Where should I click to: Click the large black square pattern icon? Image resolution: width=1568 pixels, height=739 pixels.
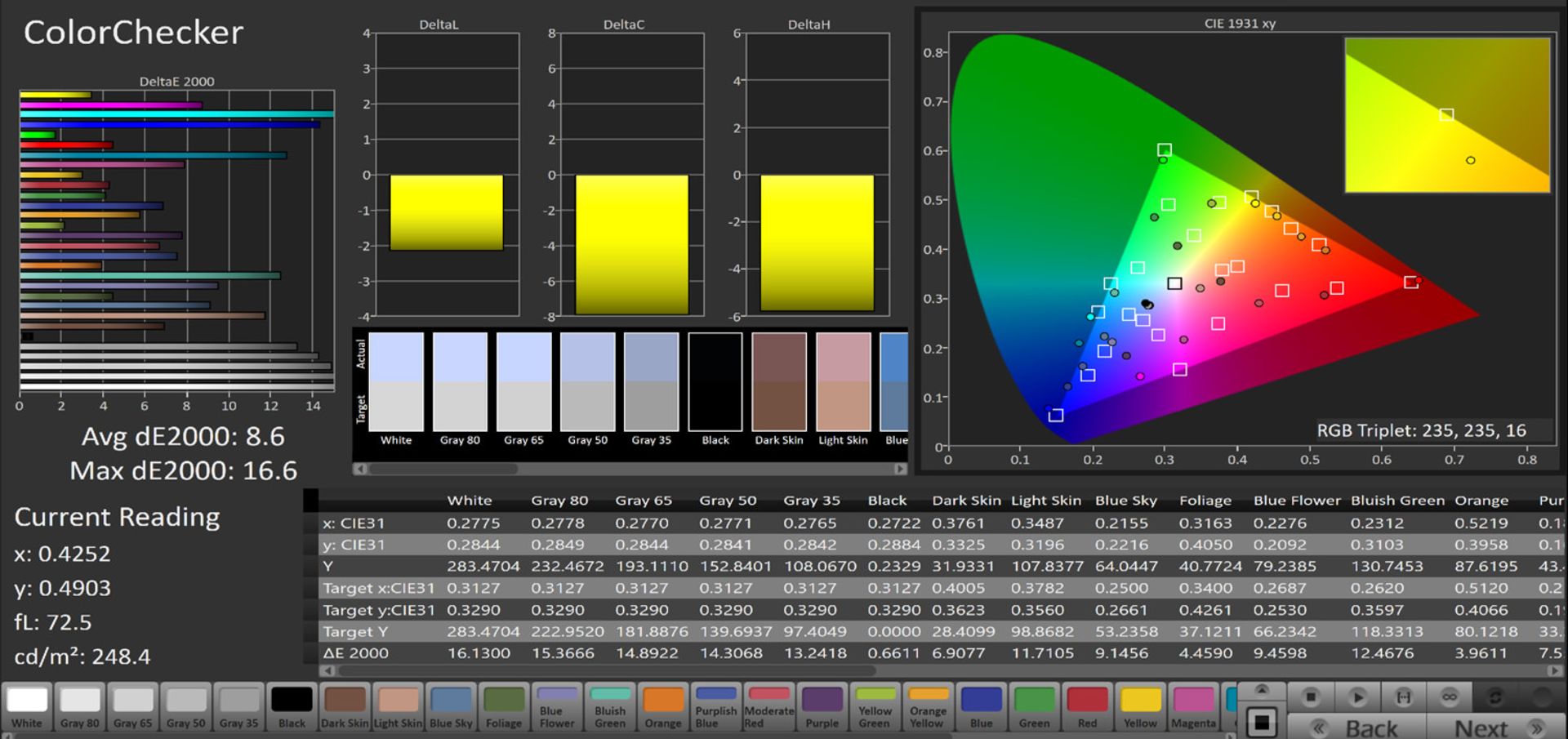click(x=1262, y=723)
